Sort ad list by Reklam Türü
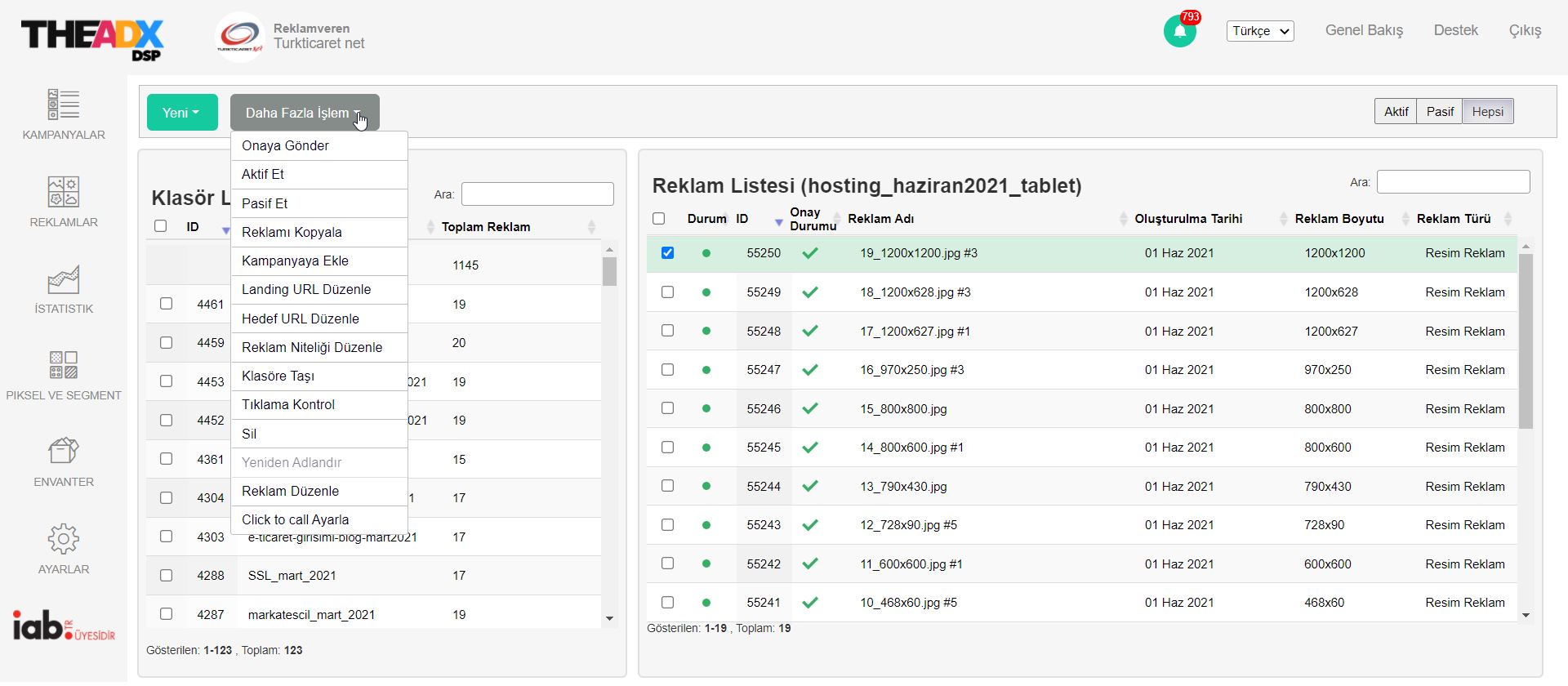The width and height of the screenshot is (1568, 686). [x=1454, y=219]
